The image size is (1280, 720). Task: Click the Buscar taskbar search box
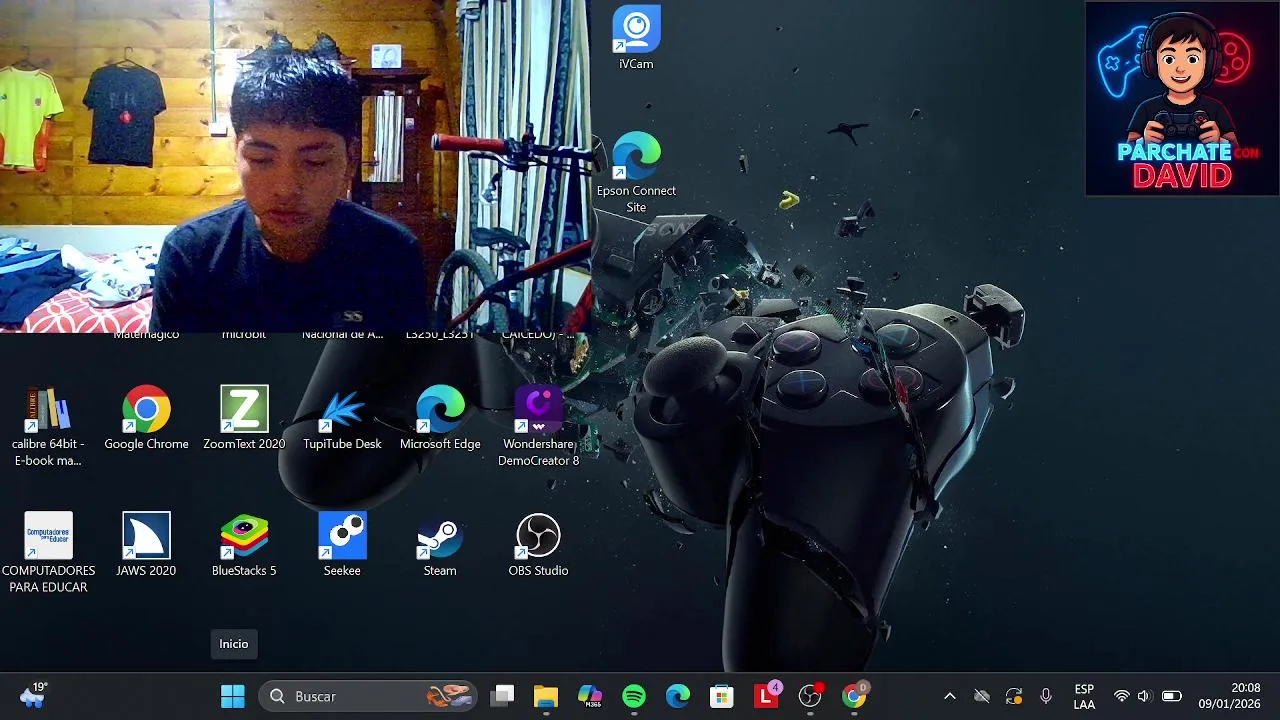pyautogui.click(x=368, y=696)
